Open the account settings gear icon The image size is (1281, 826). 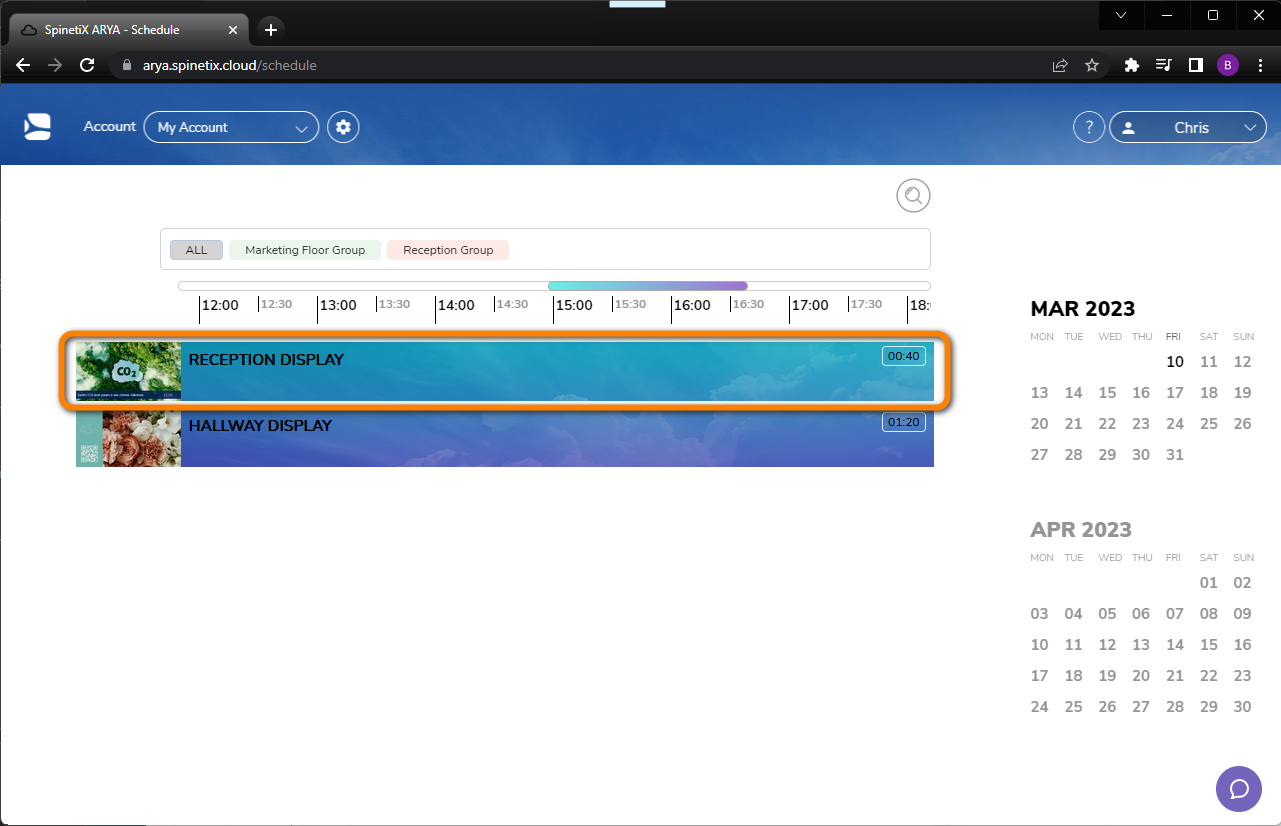pyautogui.click(x=343, y=127)
